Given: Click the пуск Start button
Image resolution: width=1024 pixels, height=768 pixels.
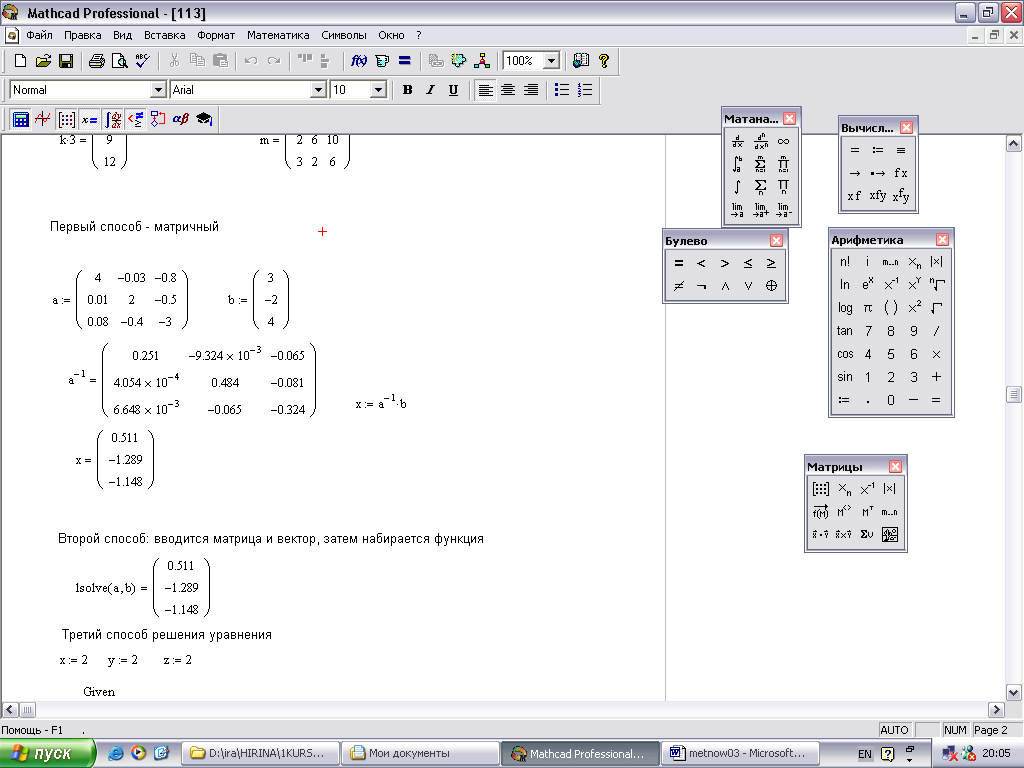Looking at the screenshot, I should pyautogui.click(x=48, y=754).
